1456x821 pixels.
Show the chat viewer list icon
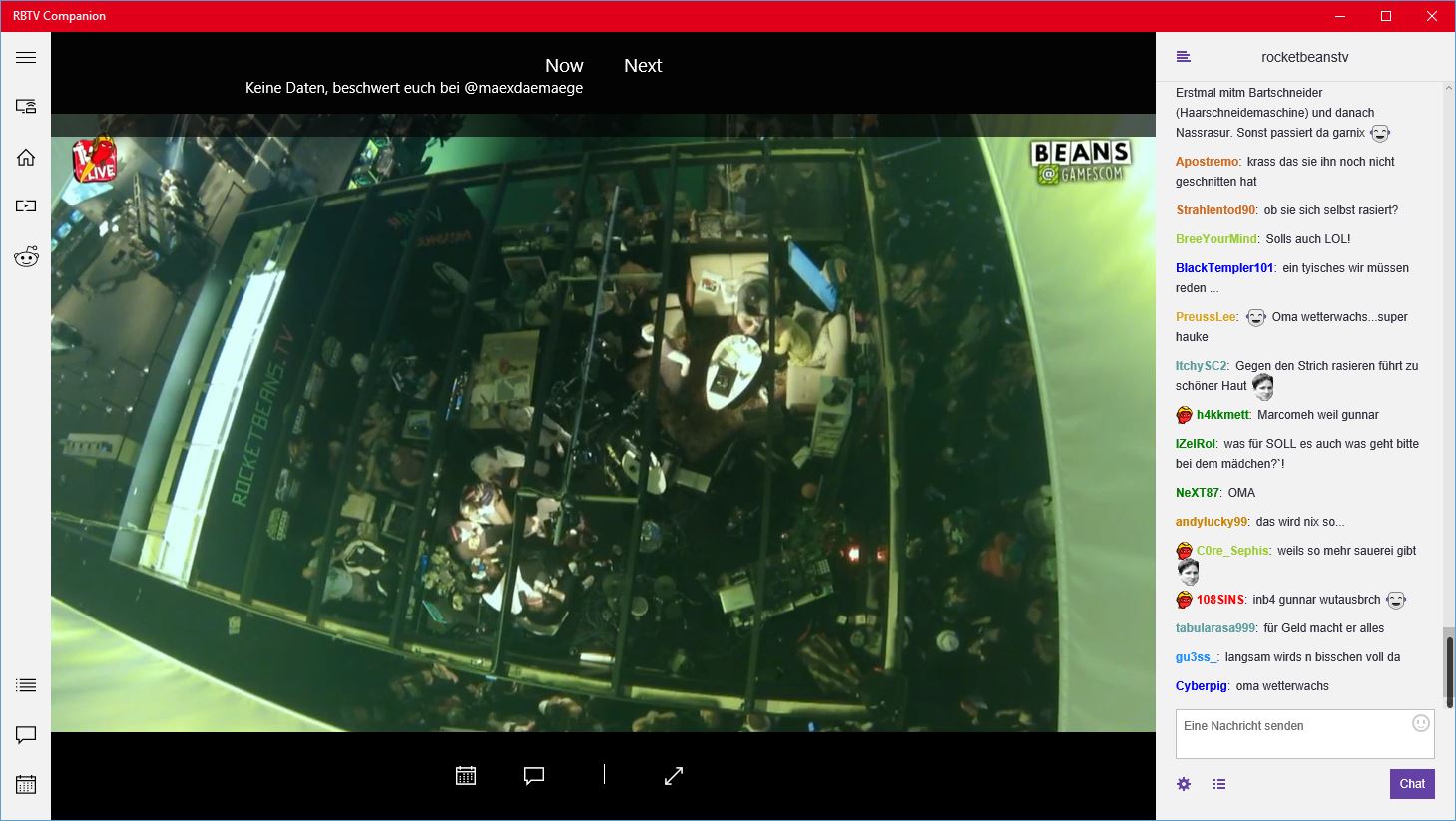click(1219, 784)
